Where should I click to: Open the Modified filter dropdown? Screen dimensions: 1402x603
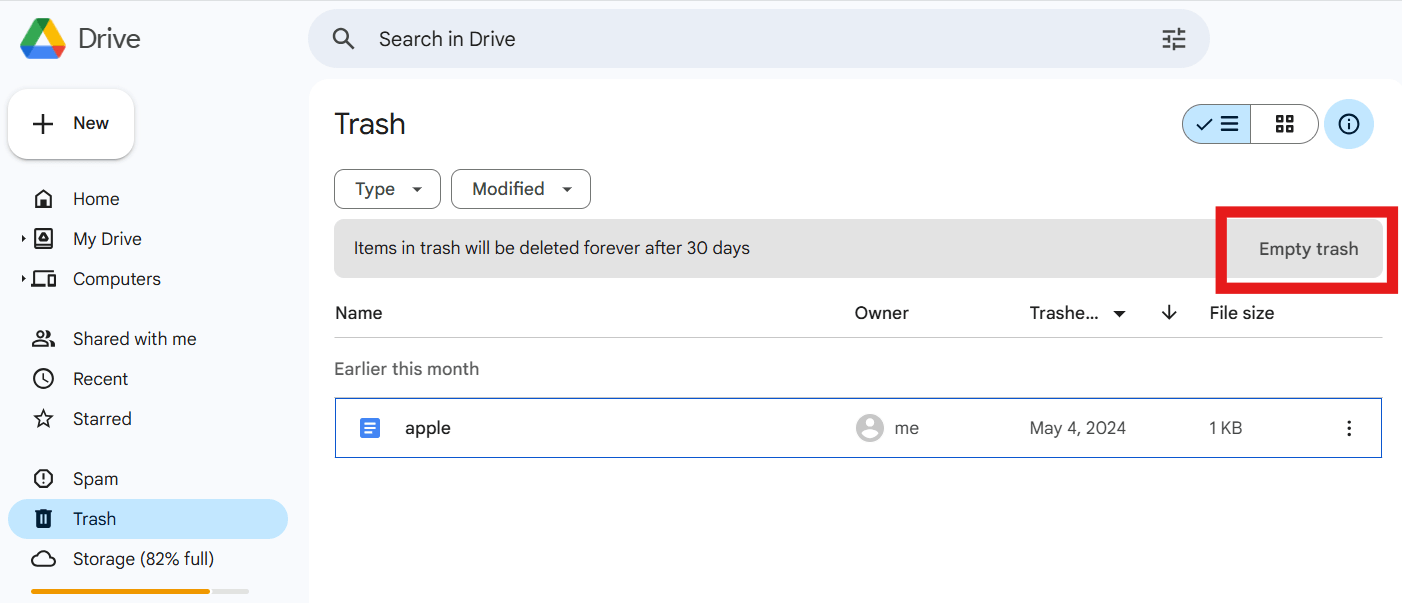click(520, 189)
